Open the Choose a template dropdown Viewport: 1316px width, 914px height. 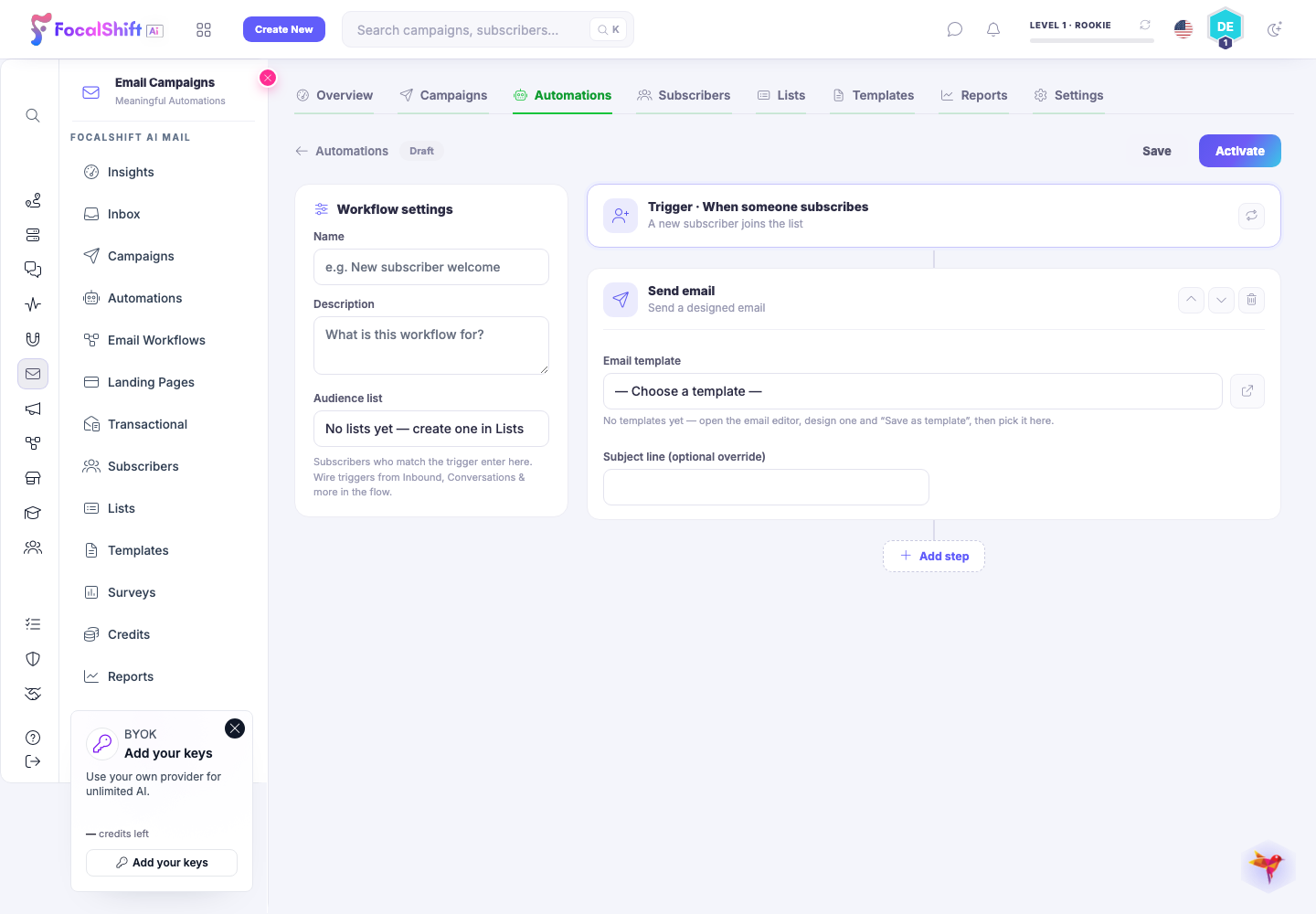(912, 391)
